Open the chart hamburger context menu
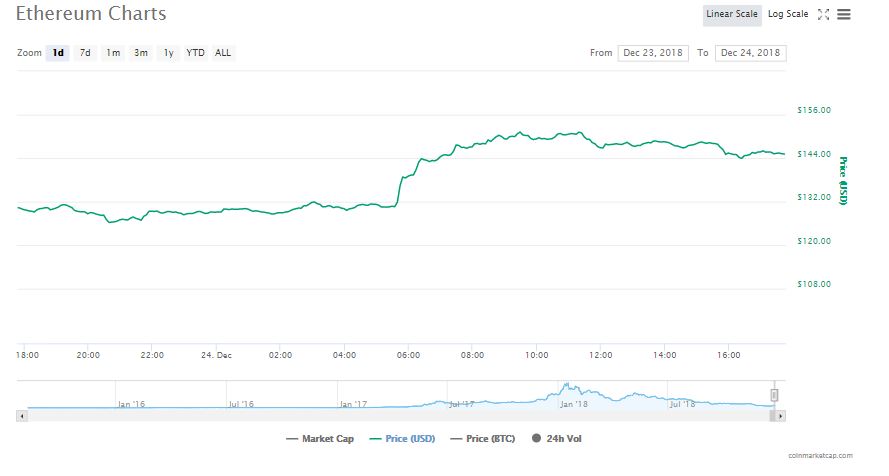This screenshot has width=889, height=476. (844, 14)
